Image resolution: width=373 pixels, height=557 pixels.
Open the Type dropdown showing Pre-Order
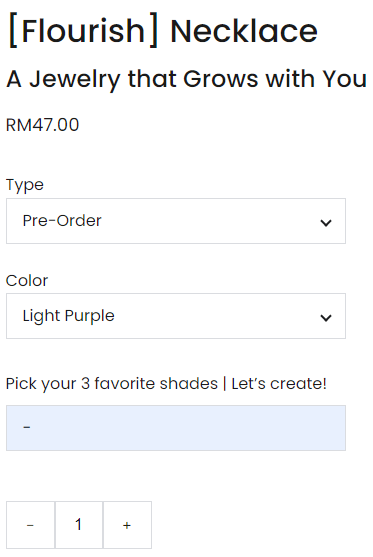coord(176,221)
